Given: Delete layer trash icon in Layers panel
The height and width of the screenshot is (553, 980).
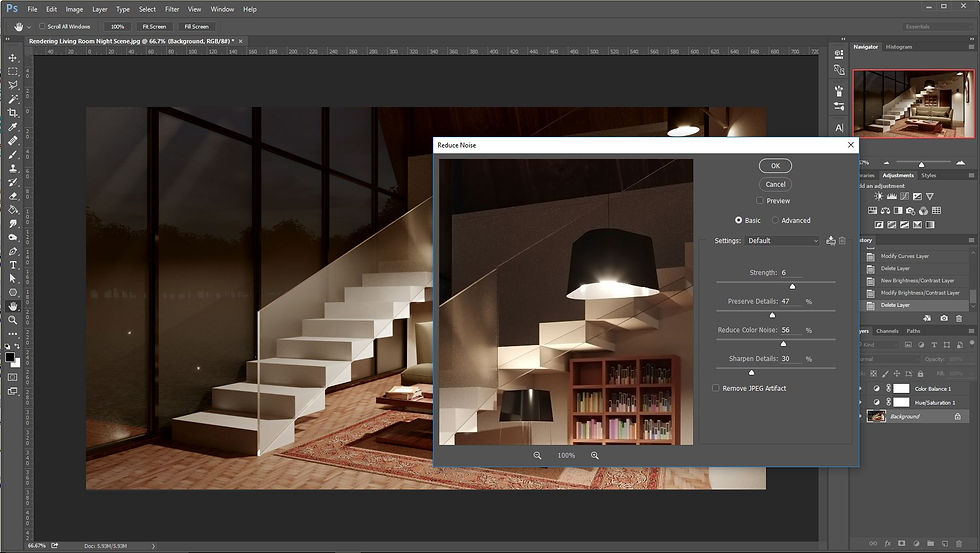Looking at the screenshot, I should pos(959,544).
